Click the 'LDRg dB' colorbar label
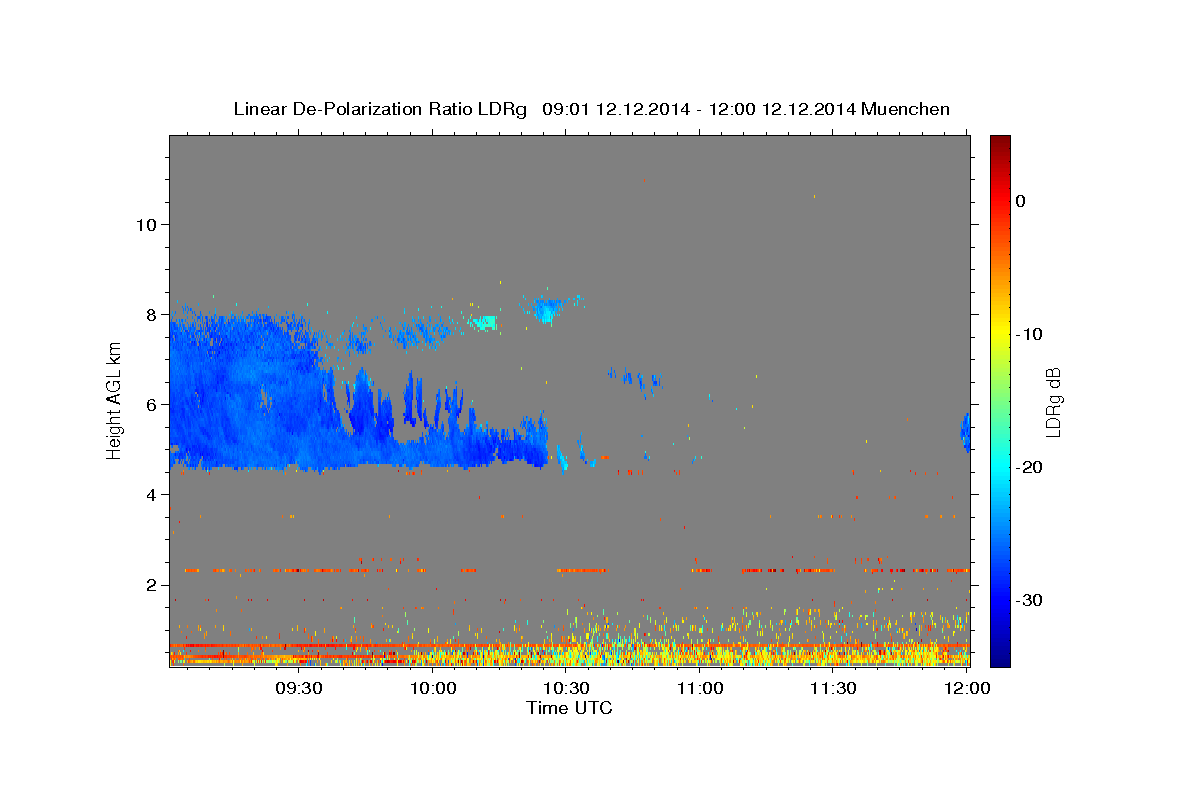1200x800 pixels. pyautogui.click(x=1053, y=402)
